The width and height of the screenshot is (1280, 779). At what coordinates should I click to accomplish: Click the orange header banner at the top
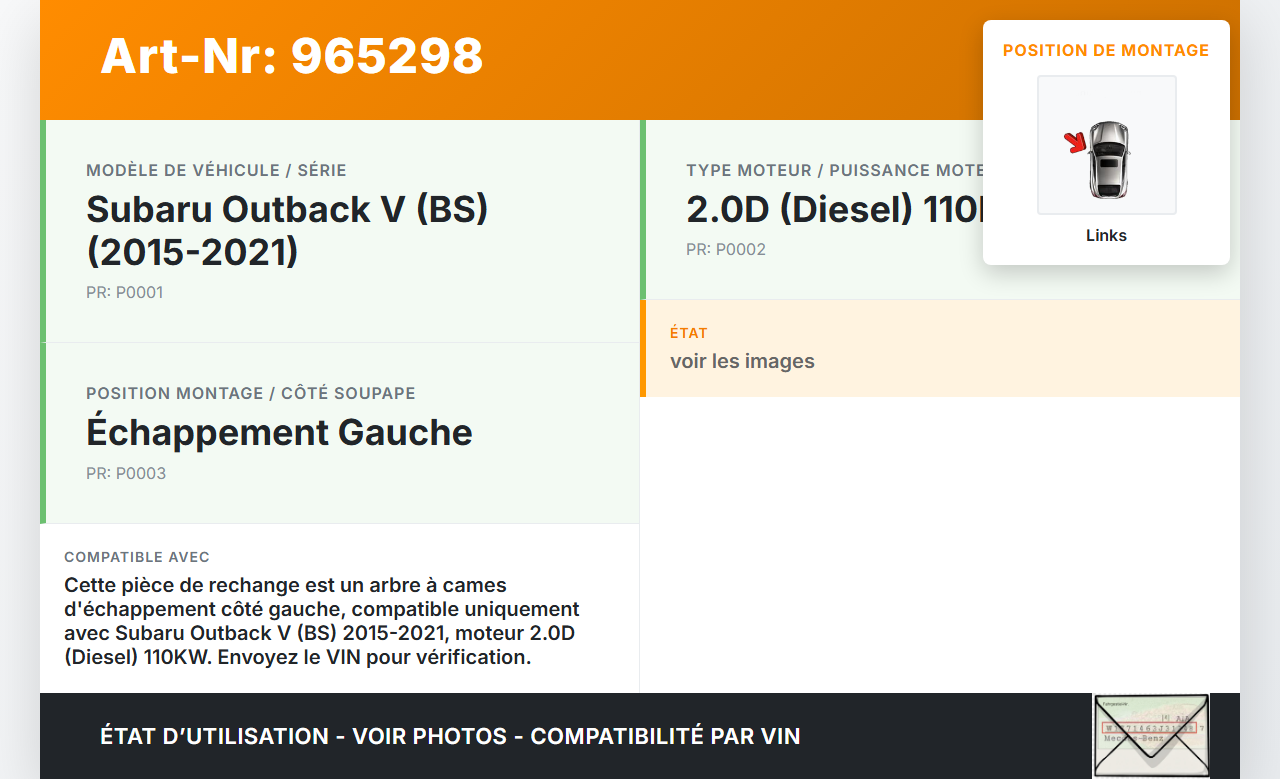(x=640, y=59)
